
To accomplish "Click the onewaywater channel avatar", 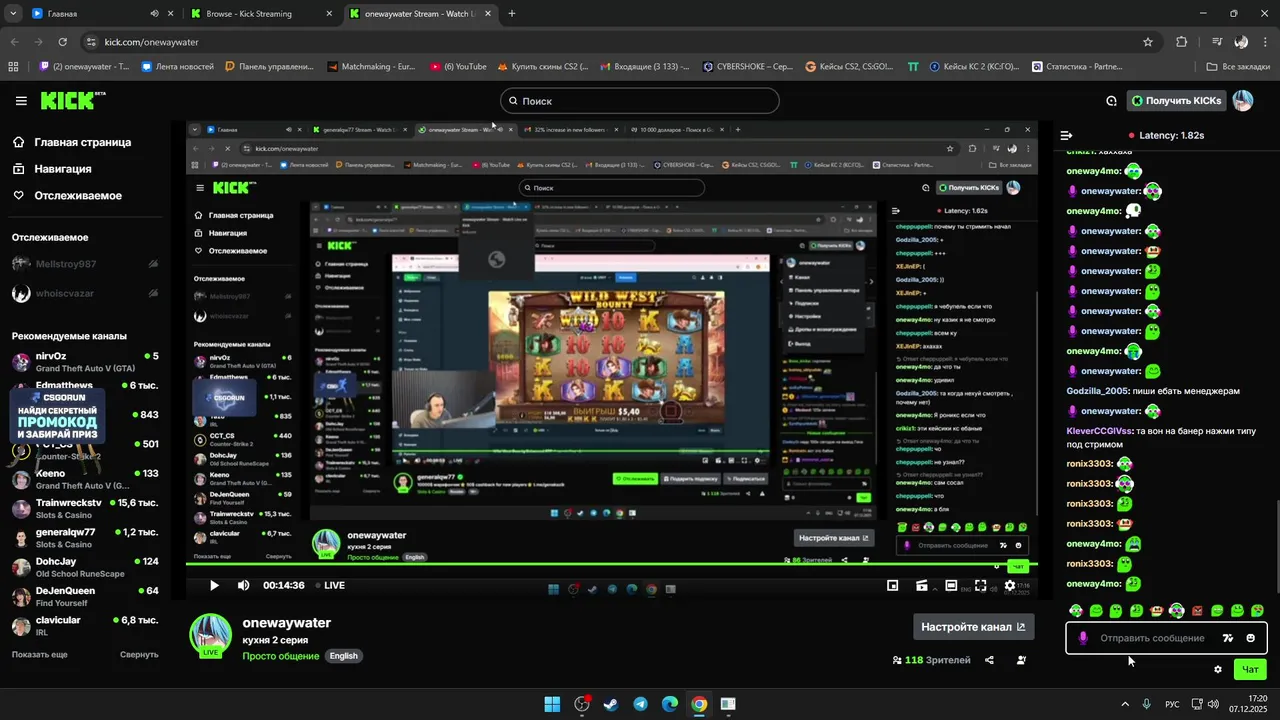I will [210, 634].
